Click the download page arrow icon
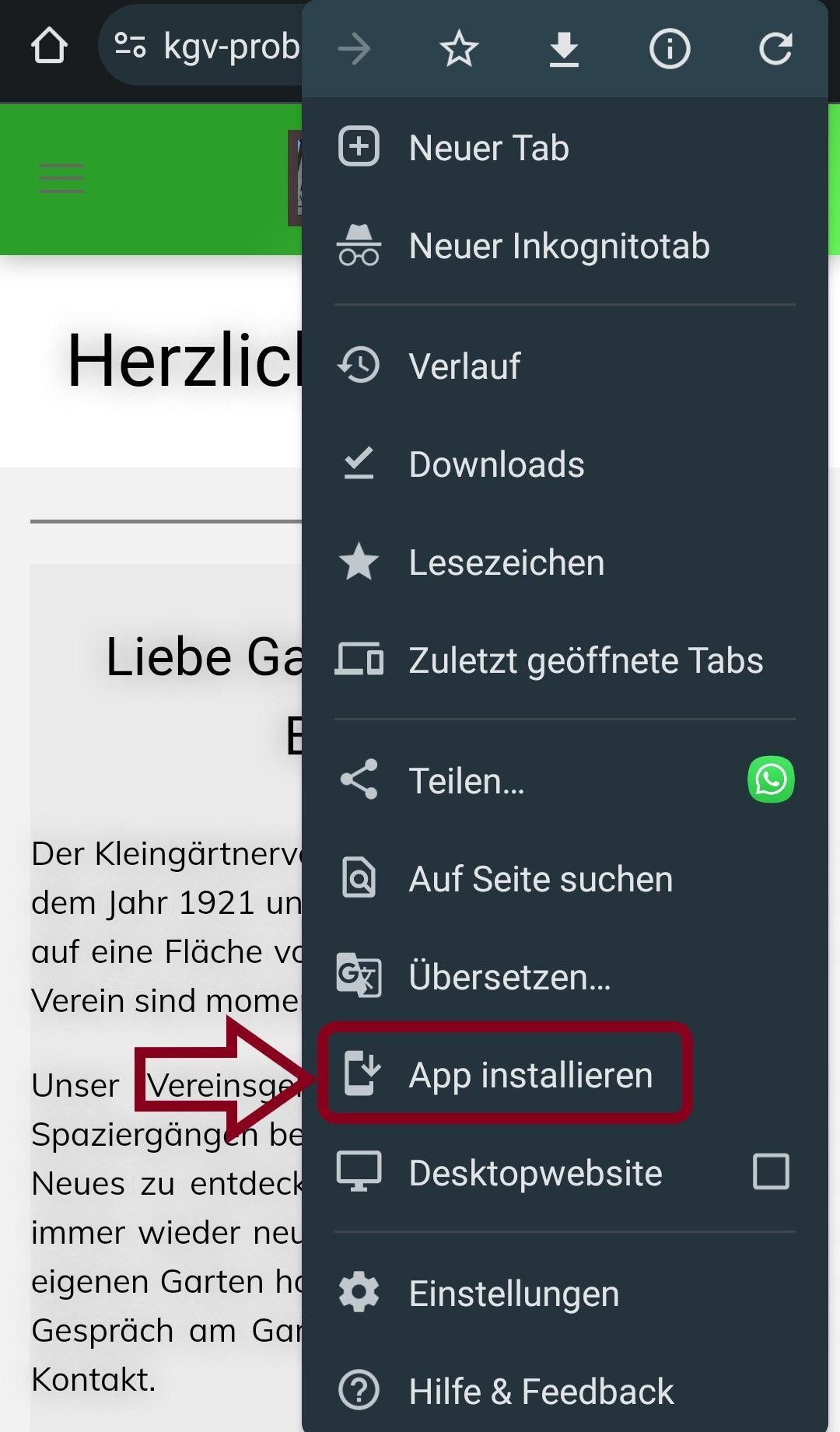This screenshot has height=1432, width=840. (x=564, y=49)
